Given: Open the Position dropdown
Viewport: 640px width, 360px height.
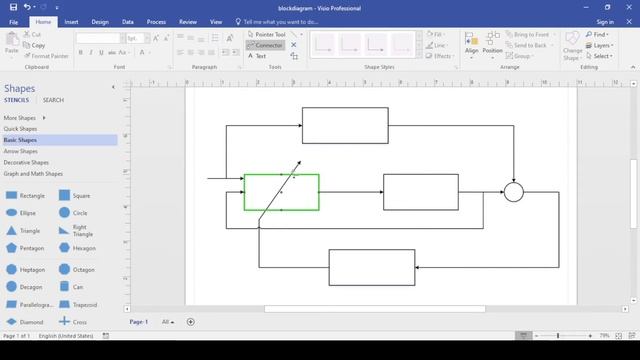Looking at the screenshot, I should [x=492, y=45].
